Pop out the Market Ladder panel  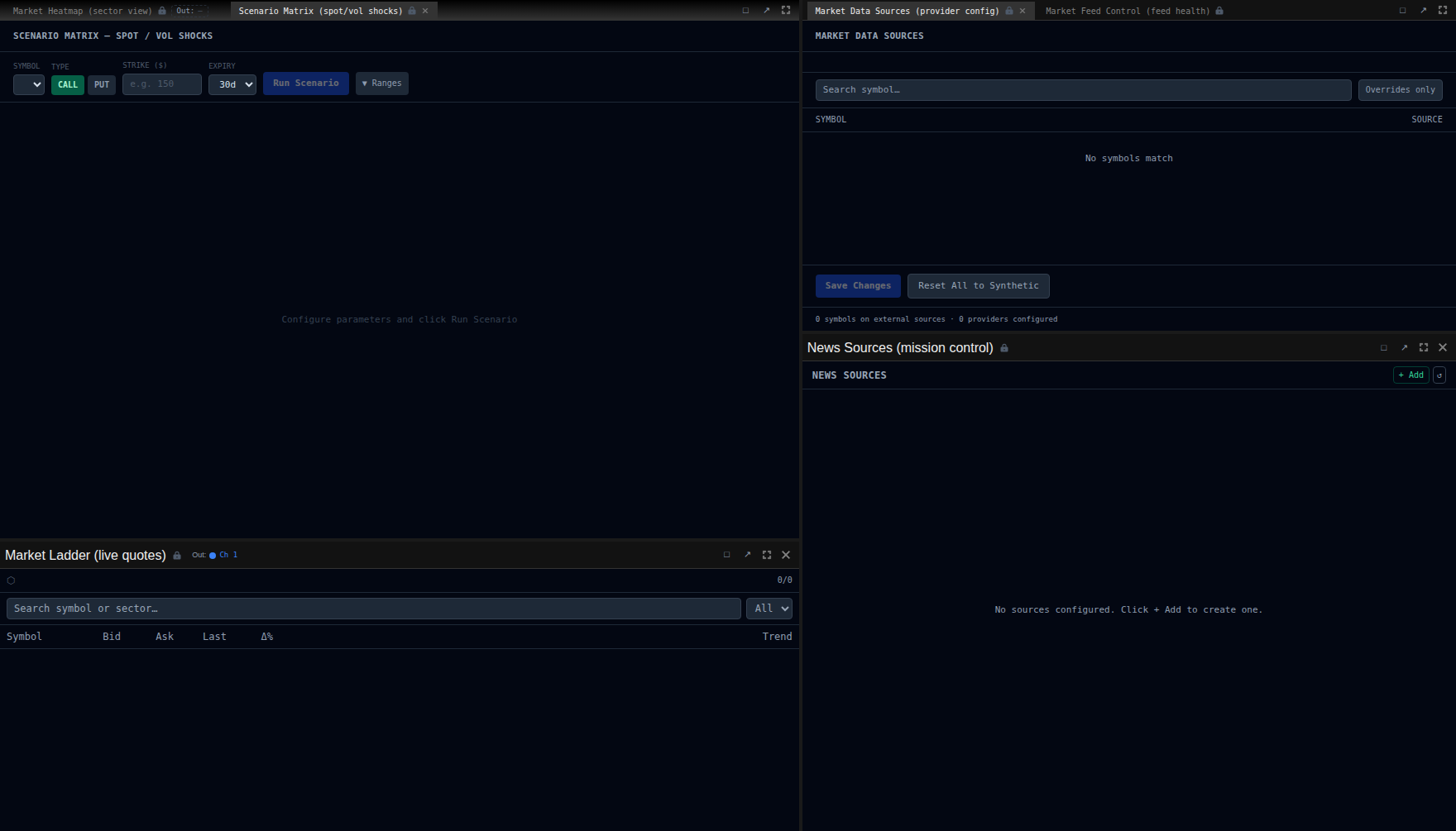[747, 555]
